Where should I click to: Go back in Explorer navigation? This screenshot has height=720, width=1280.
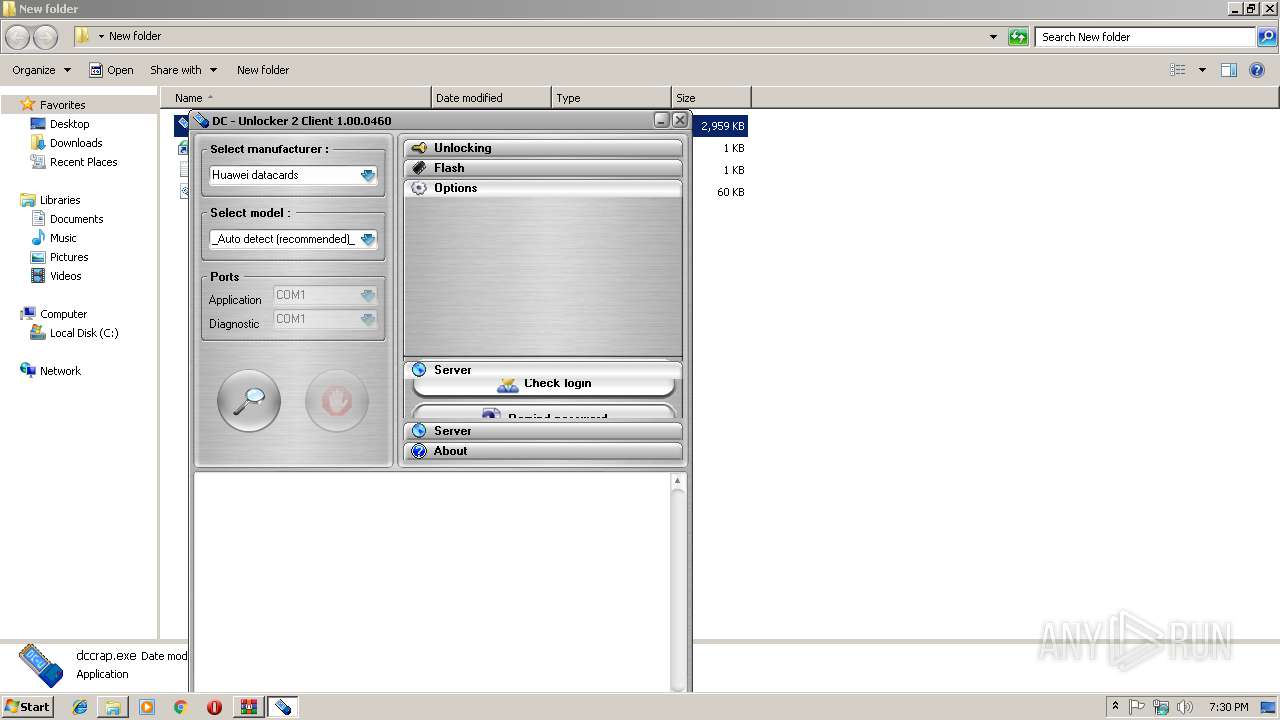tap(18, 37)
